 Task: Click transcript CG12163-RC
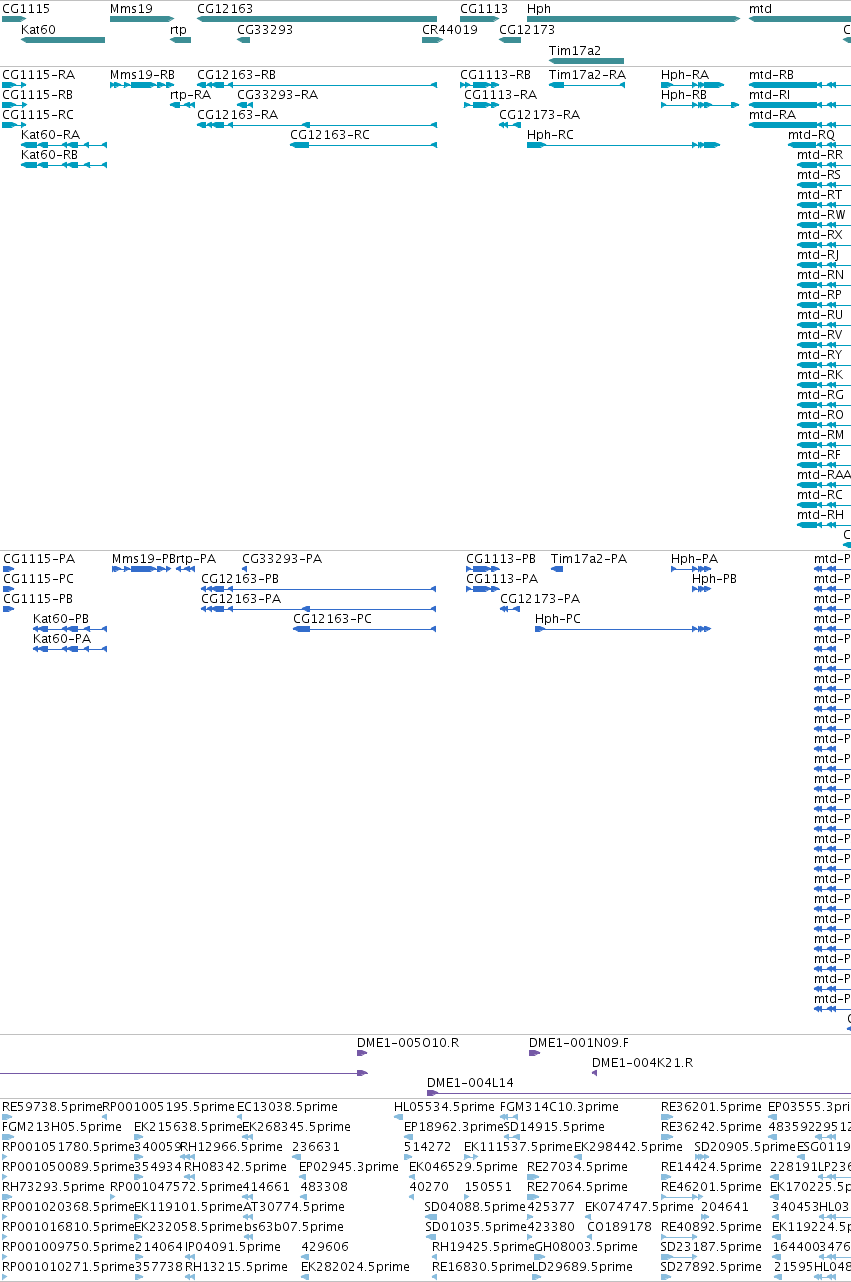[x=330, y=135]
